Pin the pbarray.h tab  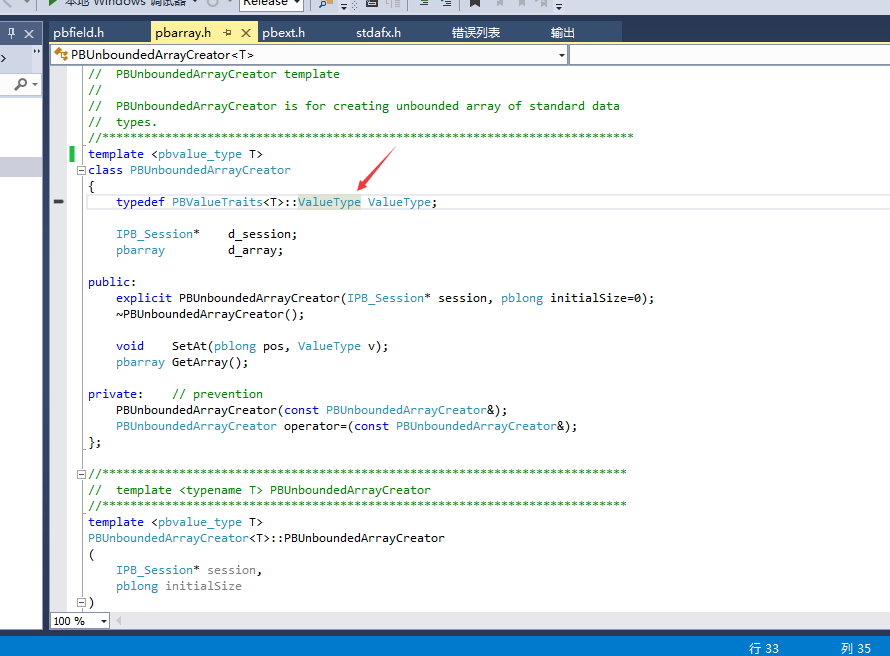[228, 33]
